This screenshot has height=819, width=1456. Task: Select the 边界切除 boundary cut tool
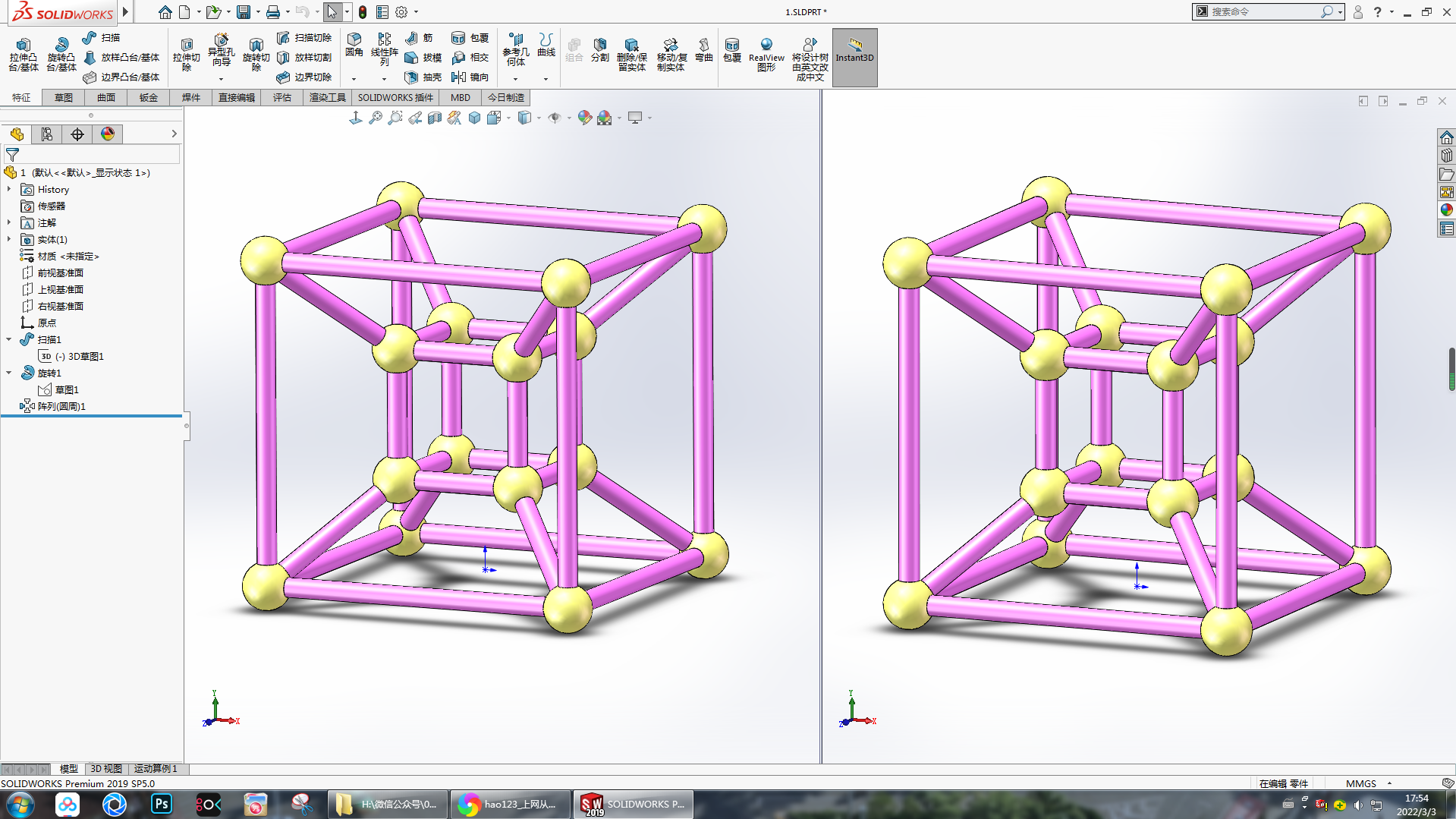coord(304,77)
